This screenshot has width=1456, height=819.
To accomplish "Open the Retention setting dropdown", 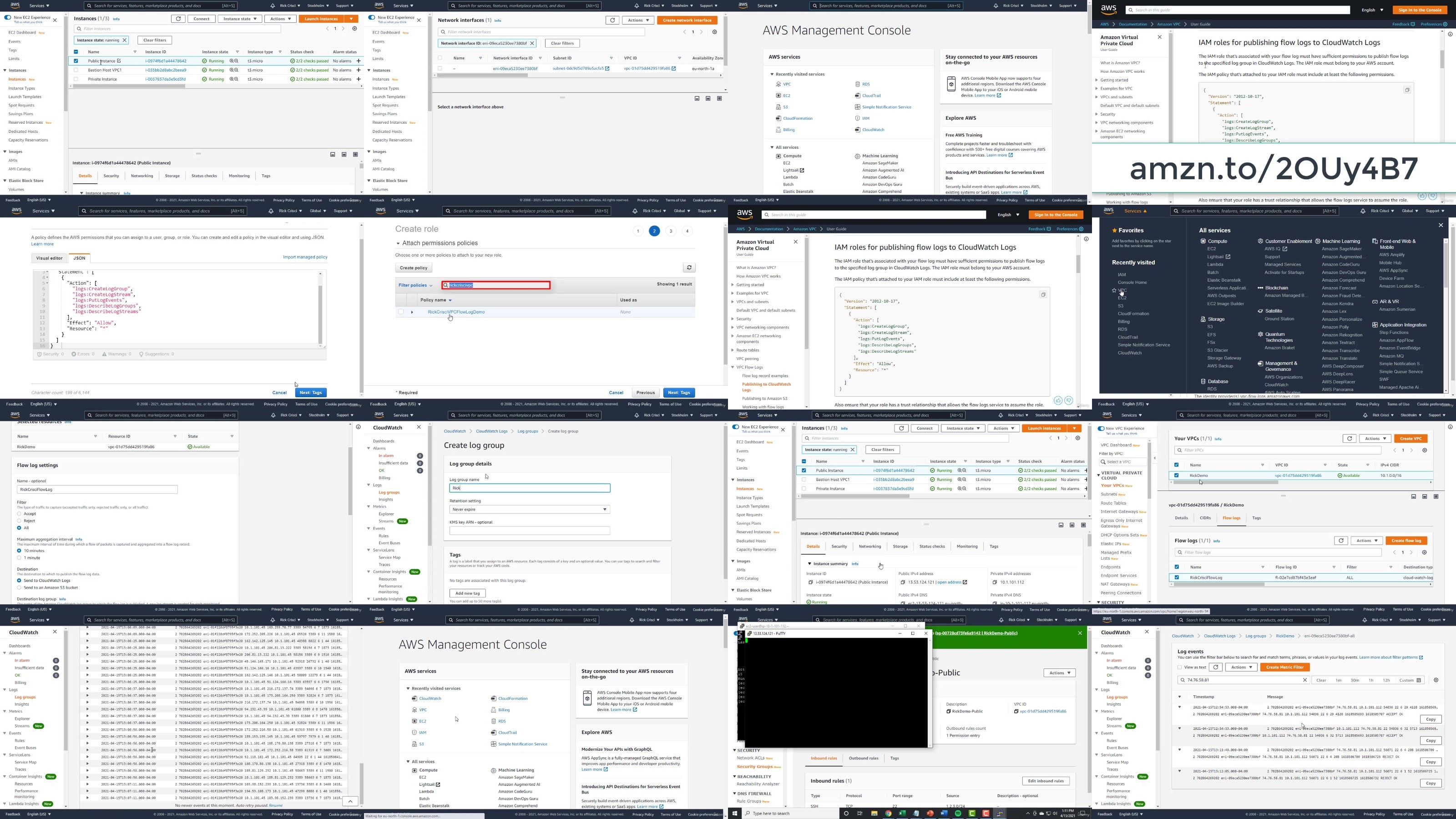I will (530, 510).
